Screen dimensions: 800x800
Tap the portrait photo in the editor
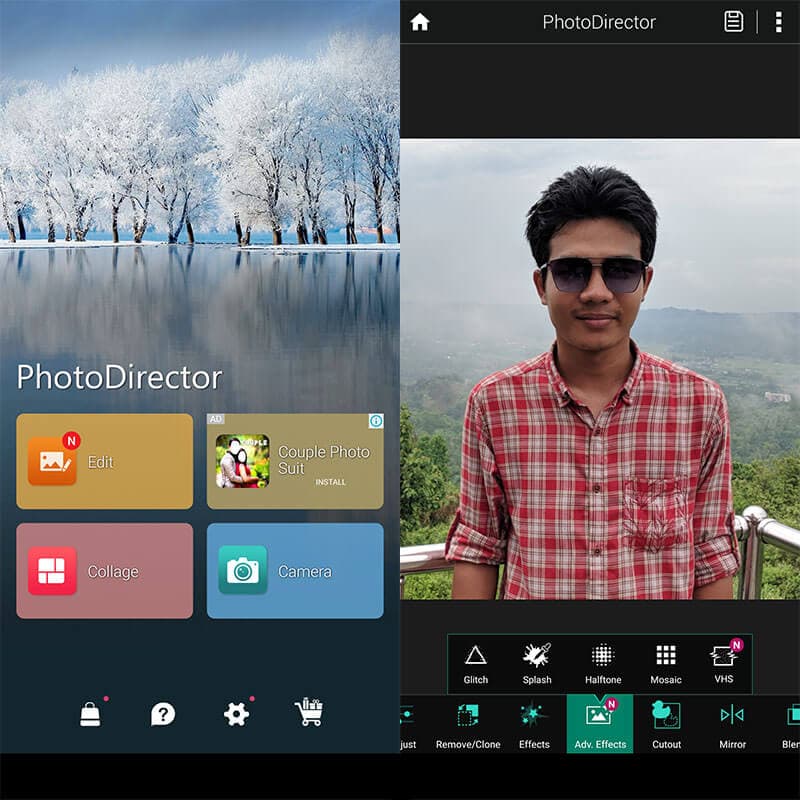pyautogui.click(x=600, y=369)
